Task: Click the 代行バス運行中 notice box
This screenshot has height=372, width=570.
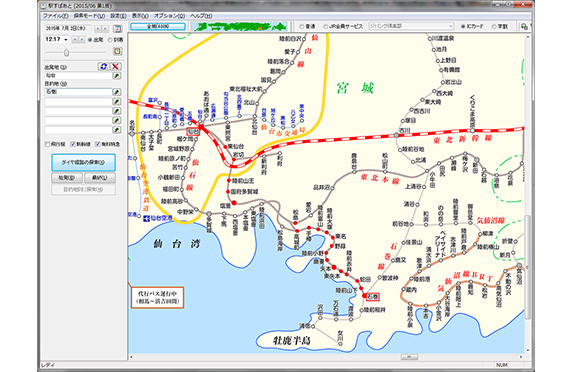Action: 157,297
